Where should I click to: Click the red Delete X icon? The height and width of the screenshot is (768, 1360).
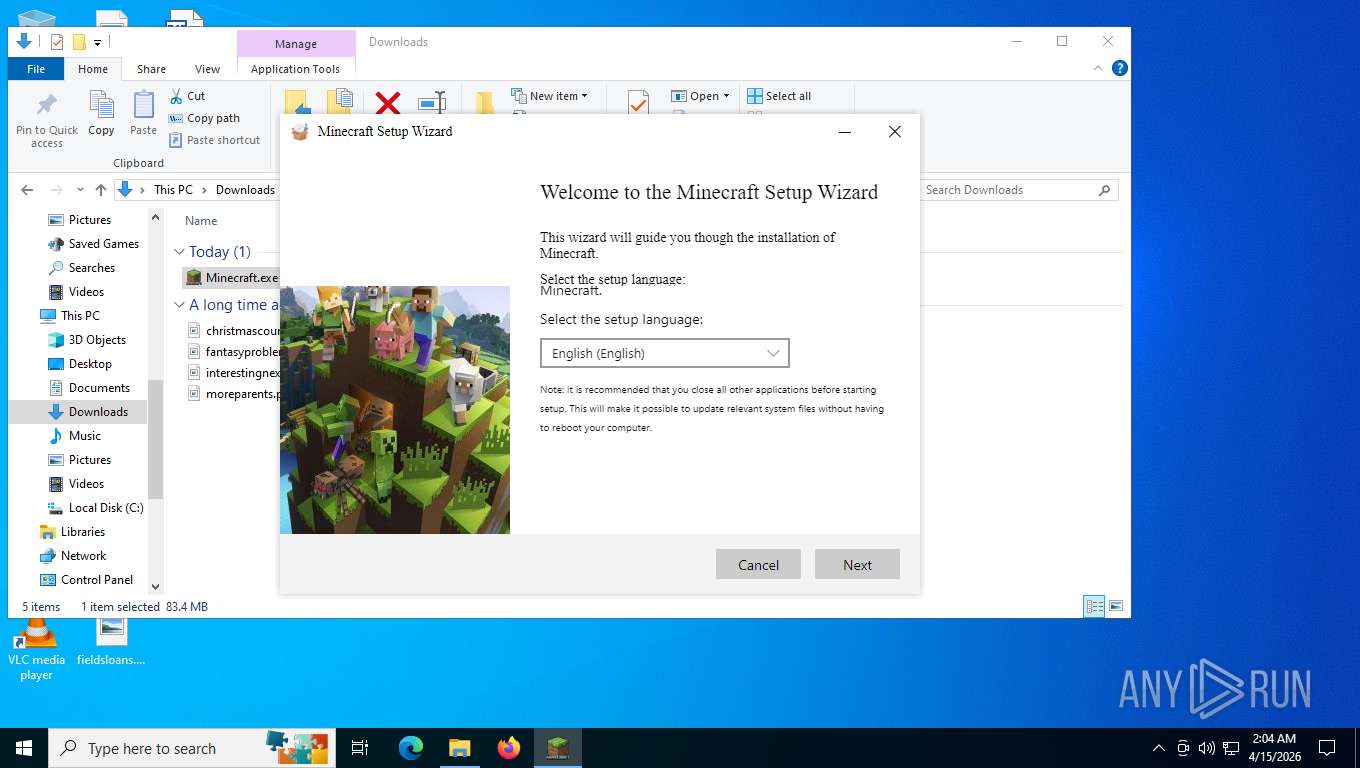tap(388, 102)
